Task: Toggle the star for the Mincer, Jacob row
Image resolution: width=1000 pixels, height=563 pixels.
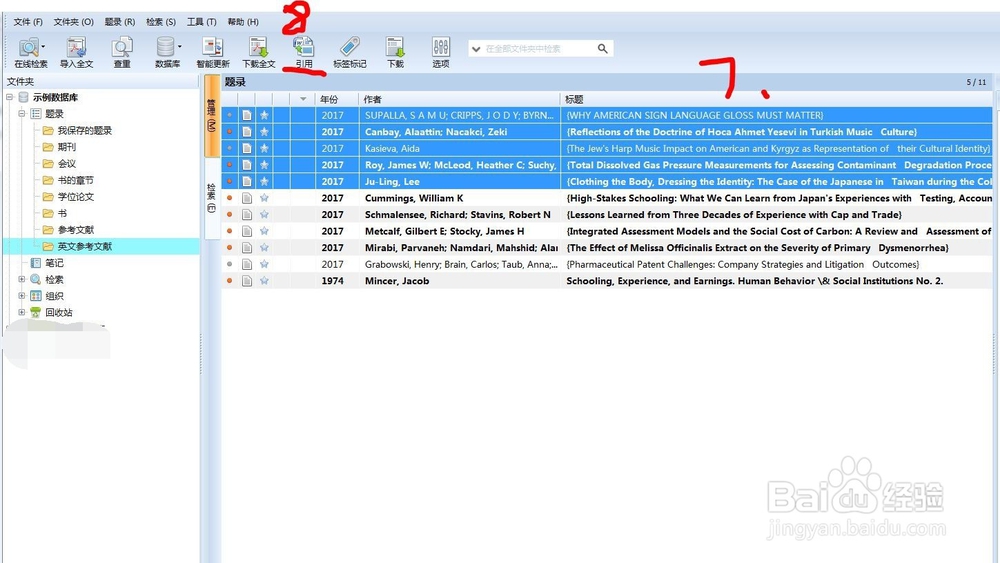Action: 264,281
